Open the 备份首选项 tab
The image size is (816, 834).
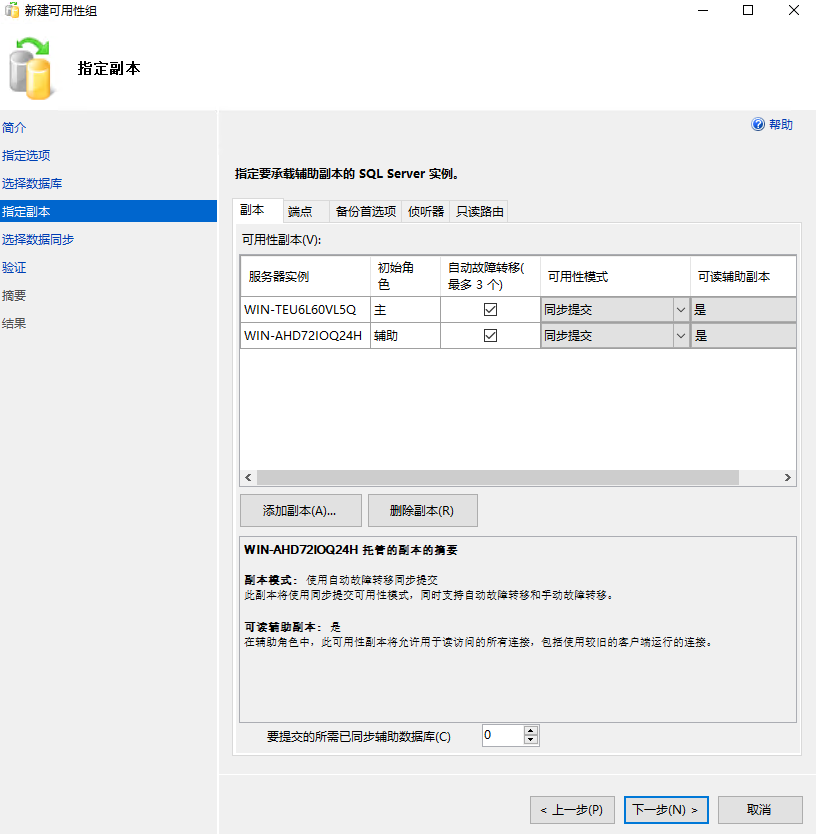point(366,212)
